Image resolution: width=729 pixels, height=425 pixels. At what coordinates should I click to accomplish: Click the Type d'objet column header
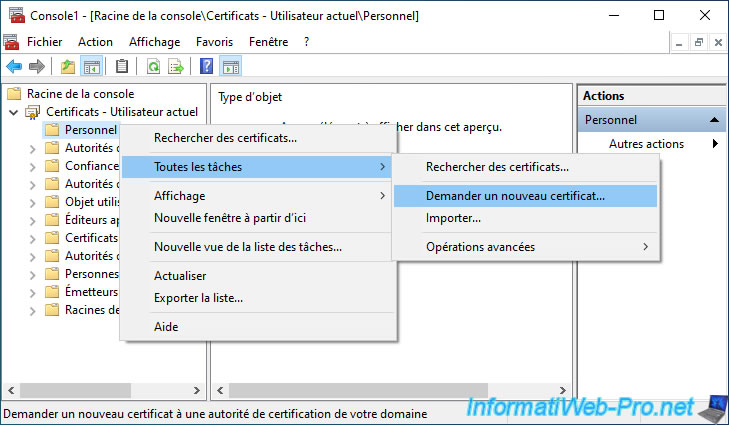tap(250, 97)
